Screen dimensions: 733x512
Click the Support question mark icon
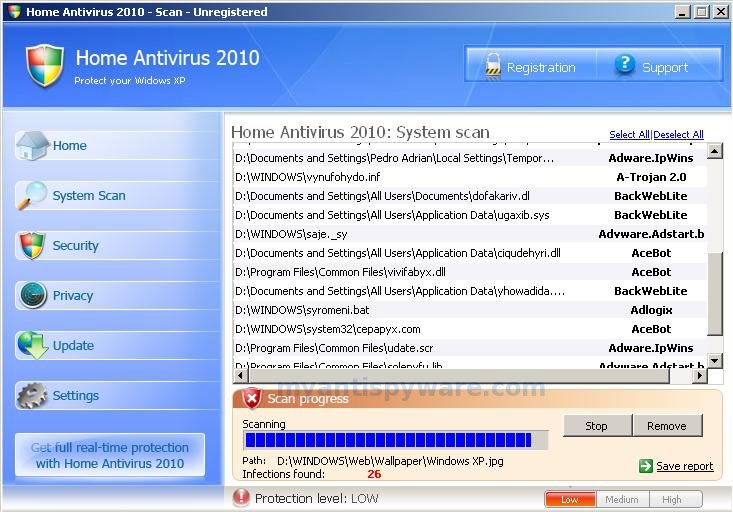tap(625, 65)
